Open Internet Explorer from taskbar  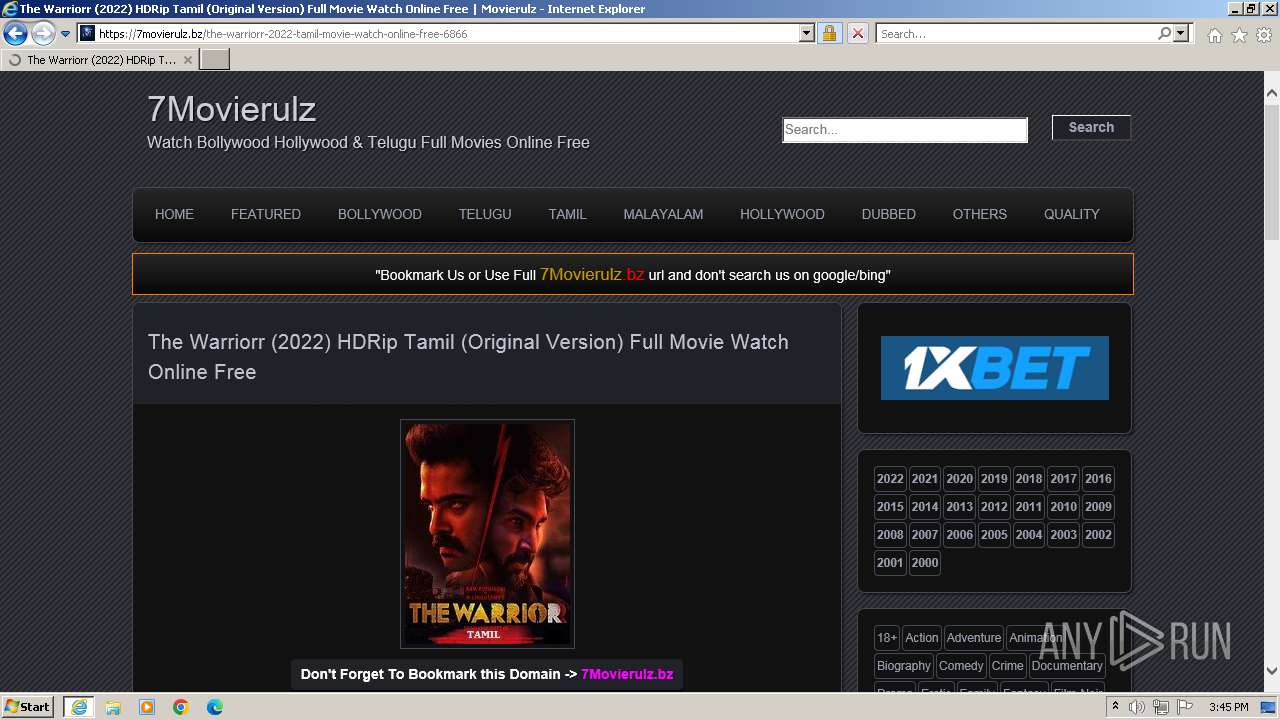[x=78, y=707]
